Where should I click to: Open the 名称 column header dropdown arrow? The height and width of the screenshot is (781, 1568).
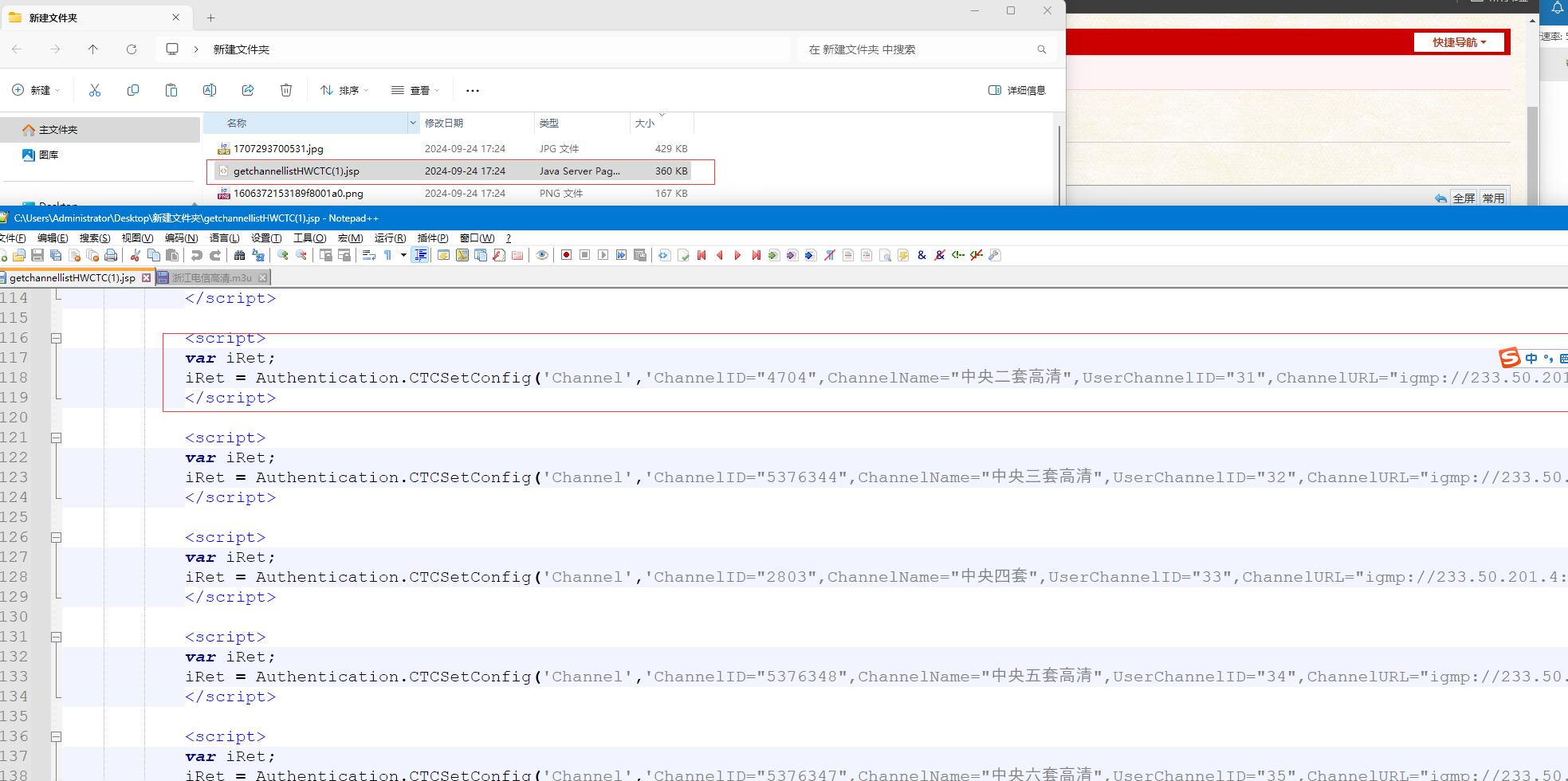(x=413, y=123)
